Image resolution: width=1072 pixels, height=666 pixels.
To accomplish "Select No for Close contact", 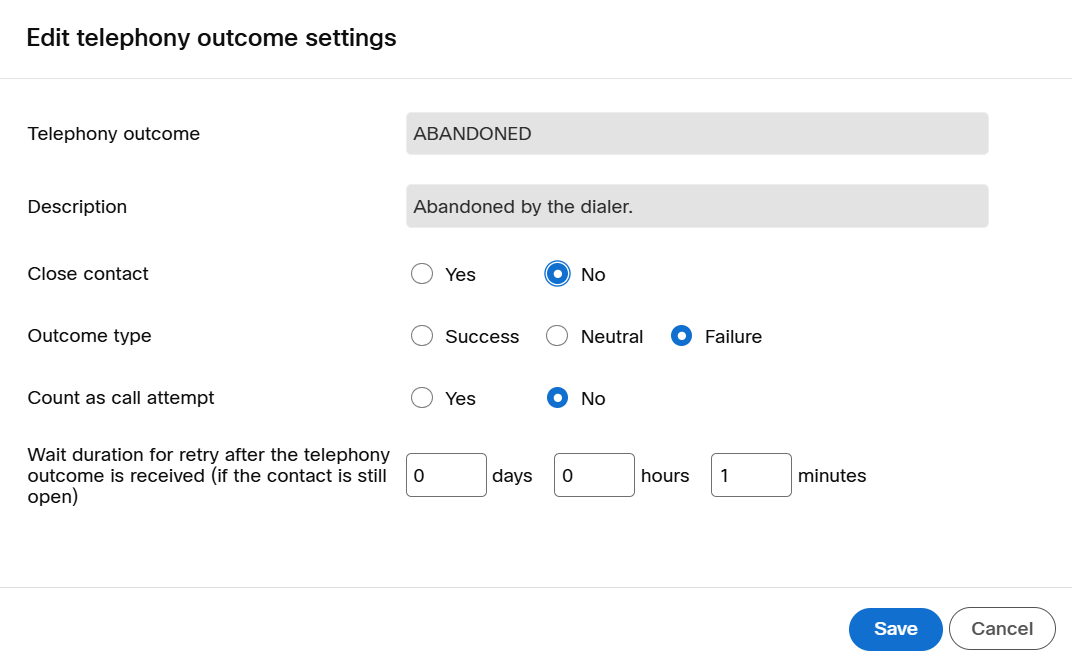I will pos(557,274).
